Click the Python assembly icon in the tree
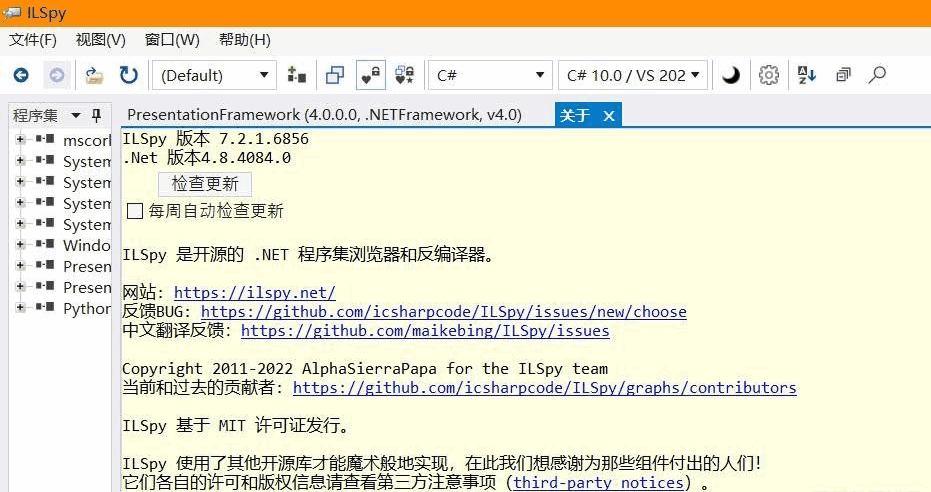This screenshot has height=492, width=931. click(x=45, y=307)
